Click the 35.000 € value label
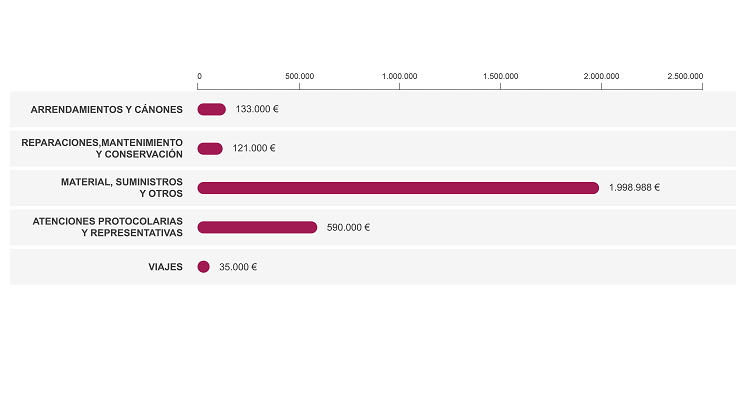Screen dimensions: 750x400 (238, 267)
